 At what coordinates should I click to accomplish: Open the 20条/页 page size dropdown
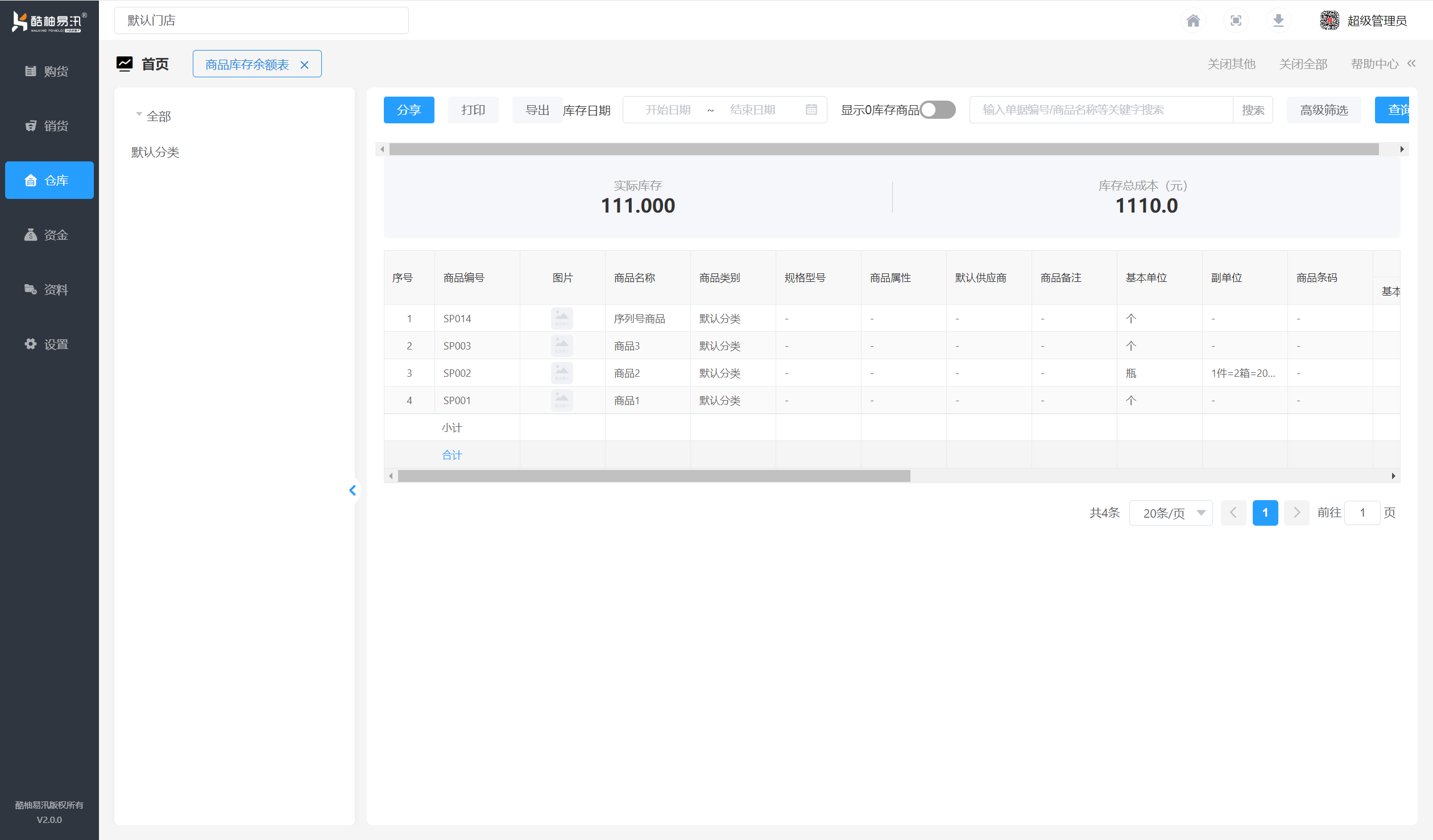point(1170,513)
